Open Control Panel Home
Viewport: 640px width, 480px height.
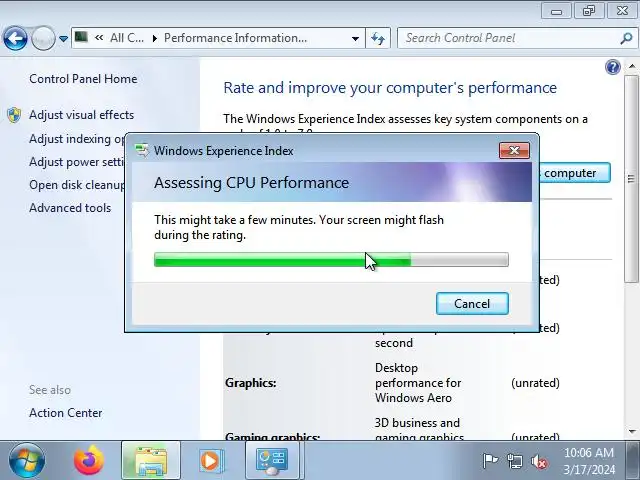pos(83,79)
